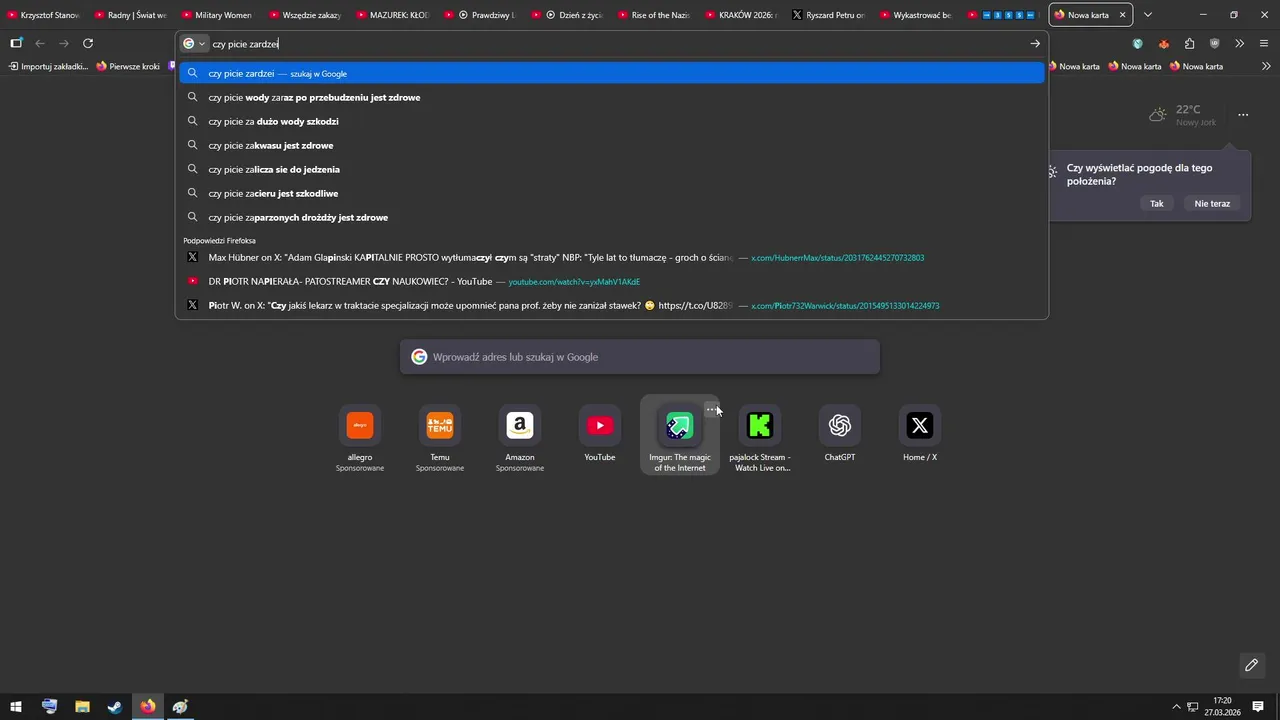The width and height of the screenshot is (1280, 720).
Task: Click Tak on the weather location prompt
Action: pos(1156,204)
